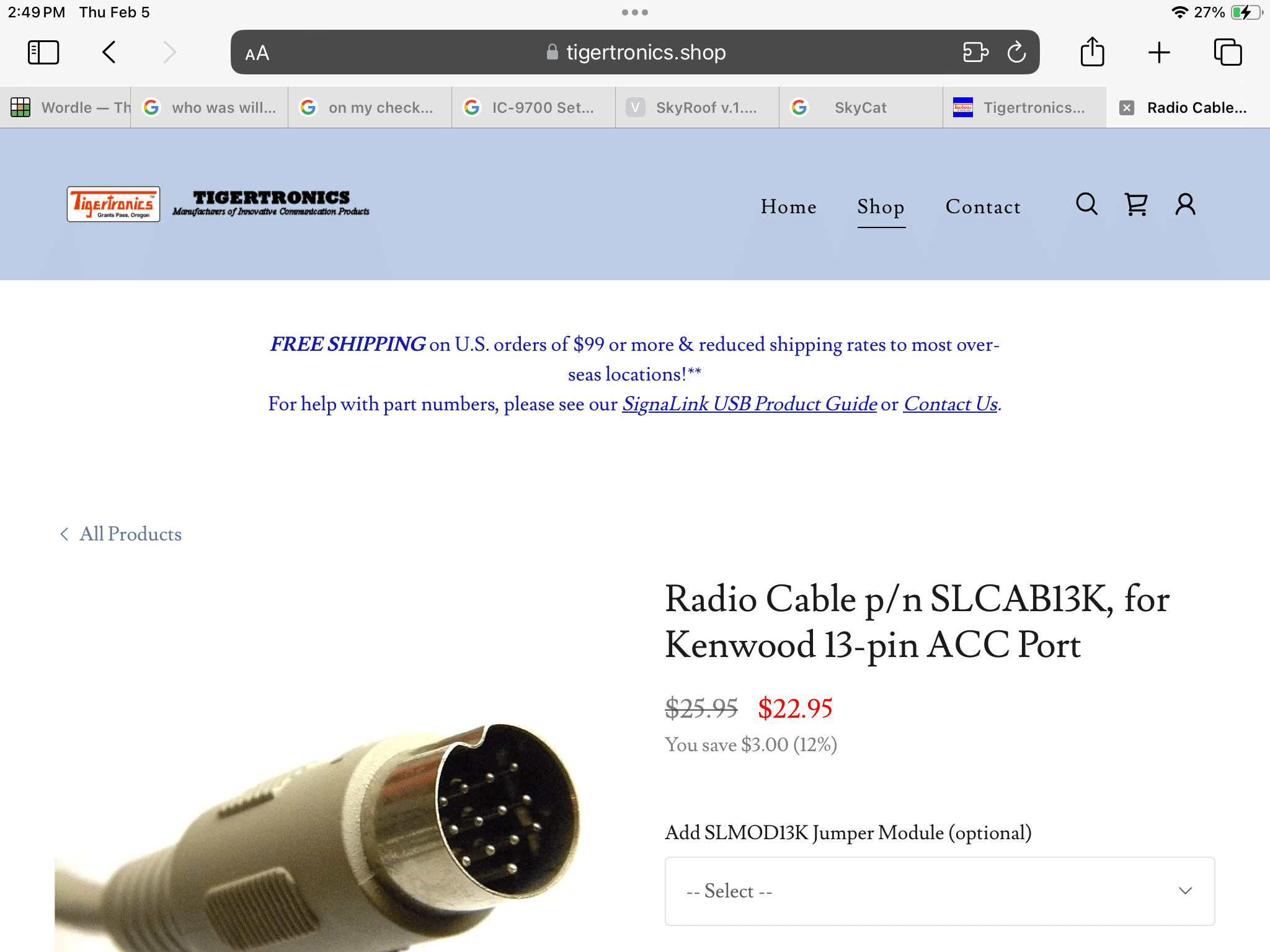Tap the tigertronics.shop address field
The width and height of the screenshot is (1270, 952).
[x=635, y=53]
